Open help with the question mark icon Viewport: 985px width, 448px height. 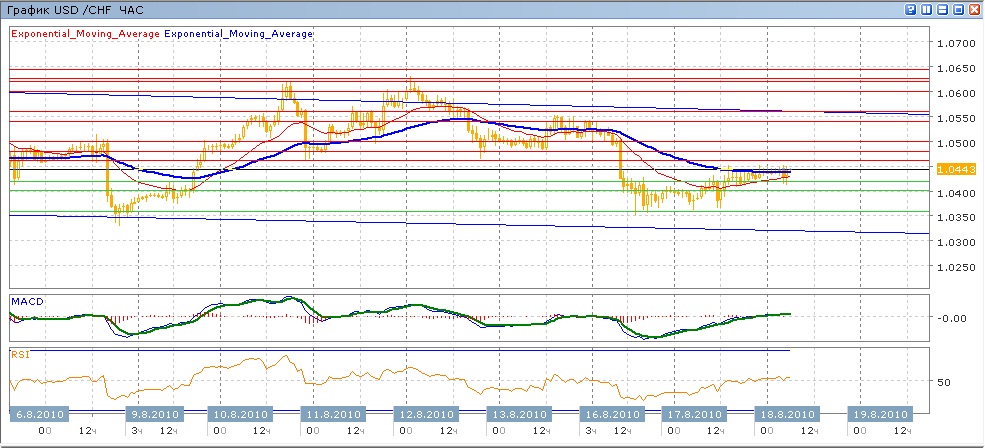pos(911,9)
